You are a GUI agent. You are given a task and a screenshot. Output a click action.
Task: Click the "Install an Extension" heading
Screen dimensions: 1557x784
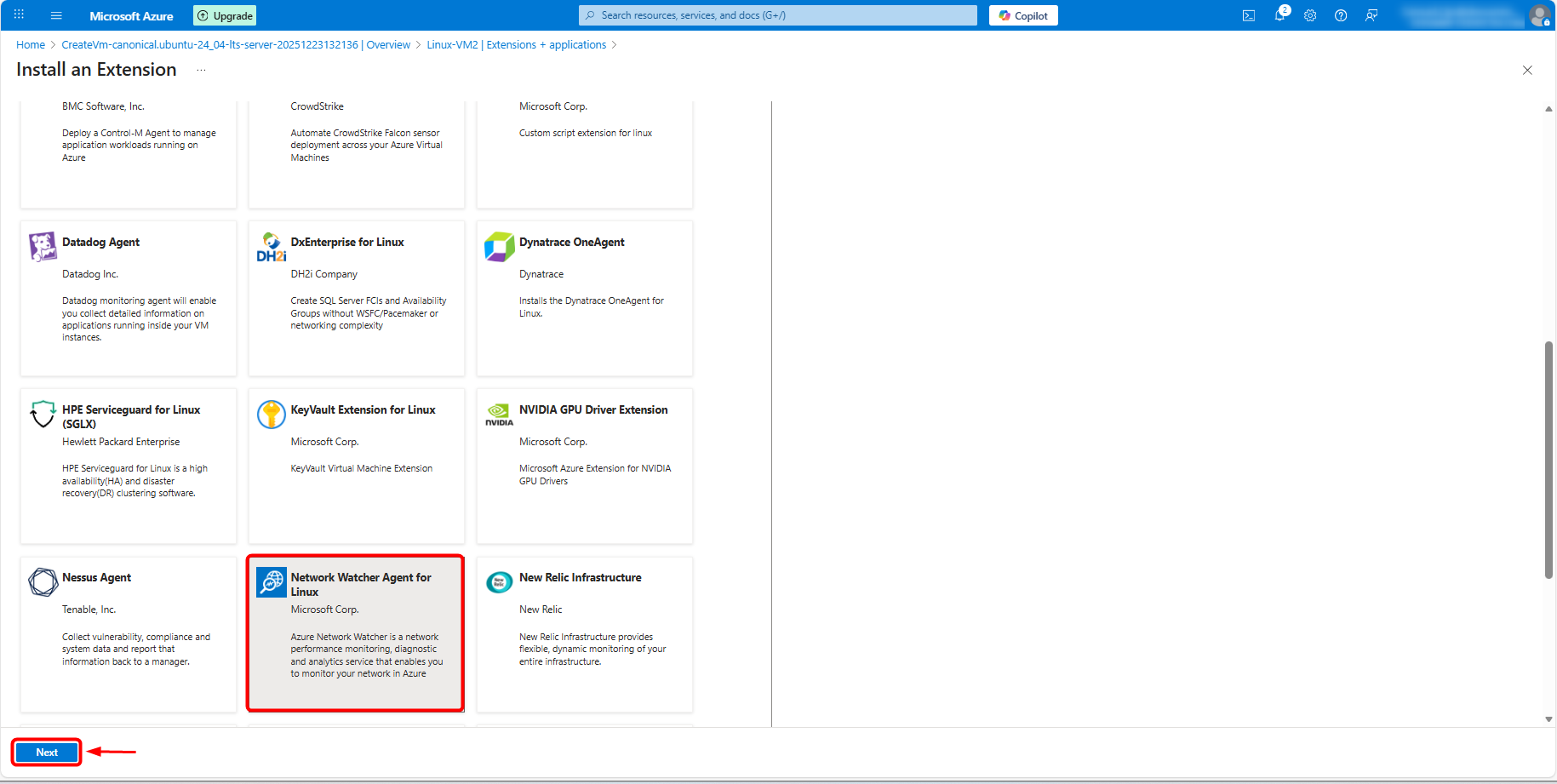(x=96, y=70)
